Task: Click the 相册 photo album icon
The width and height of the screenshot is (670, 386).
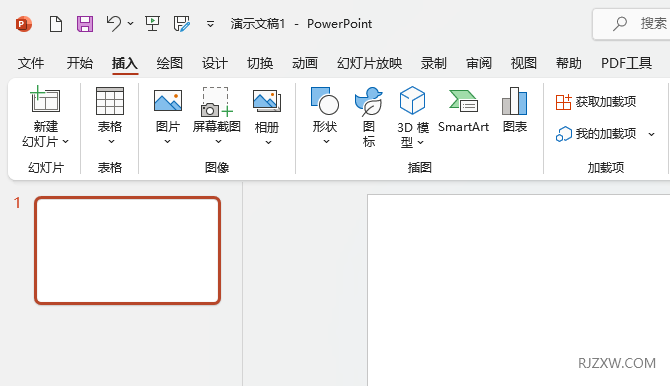Action: [267, 101]
